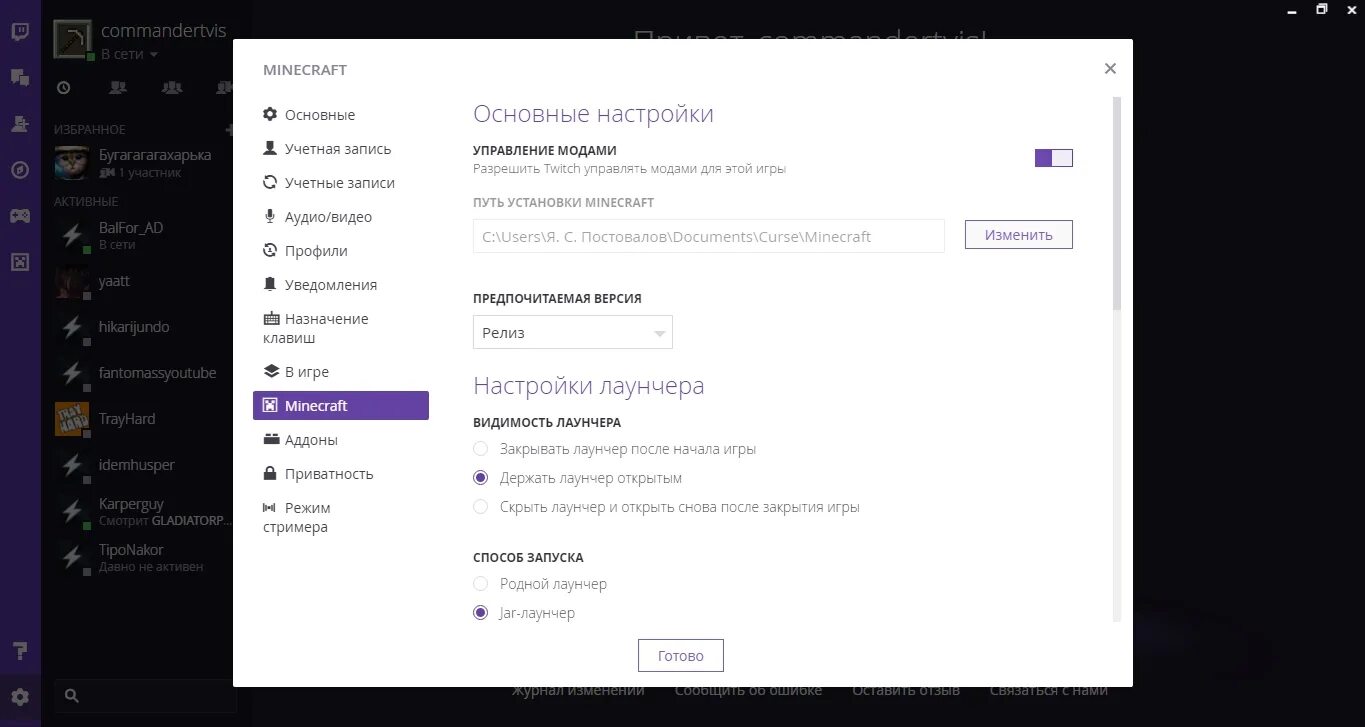
Task: Open the commandertvis profile avatar
Action: coord(73,41)
